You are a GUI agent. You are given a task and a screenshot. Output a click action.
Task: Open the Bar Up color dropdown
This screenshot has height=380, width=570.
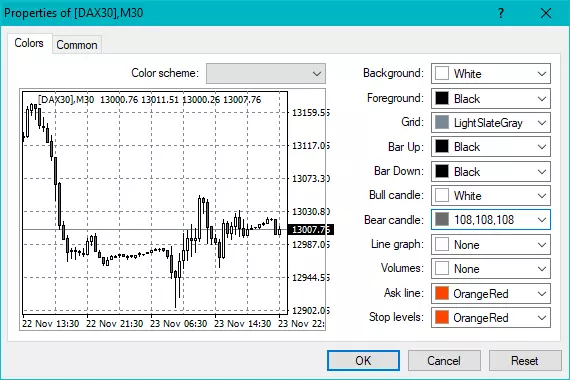491,147
